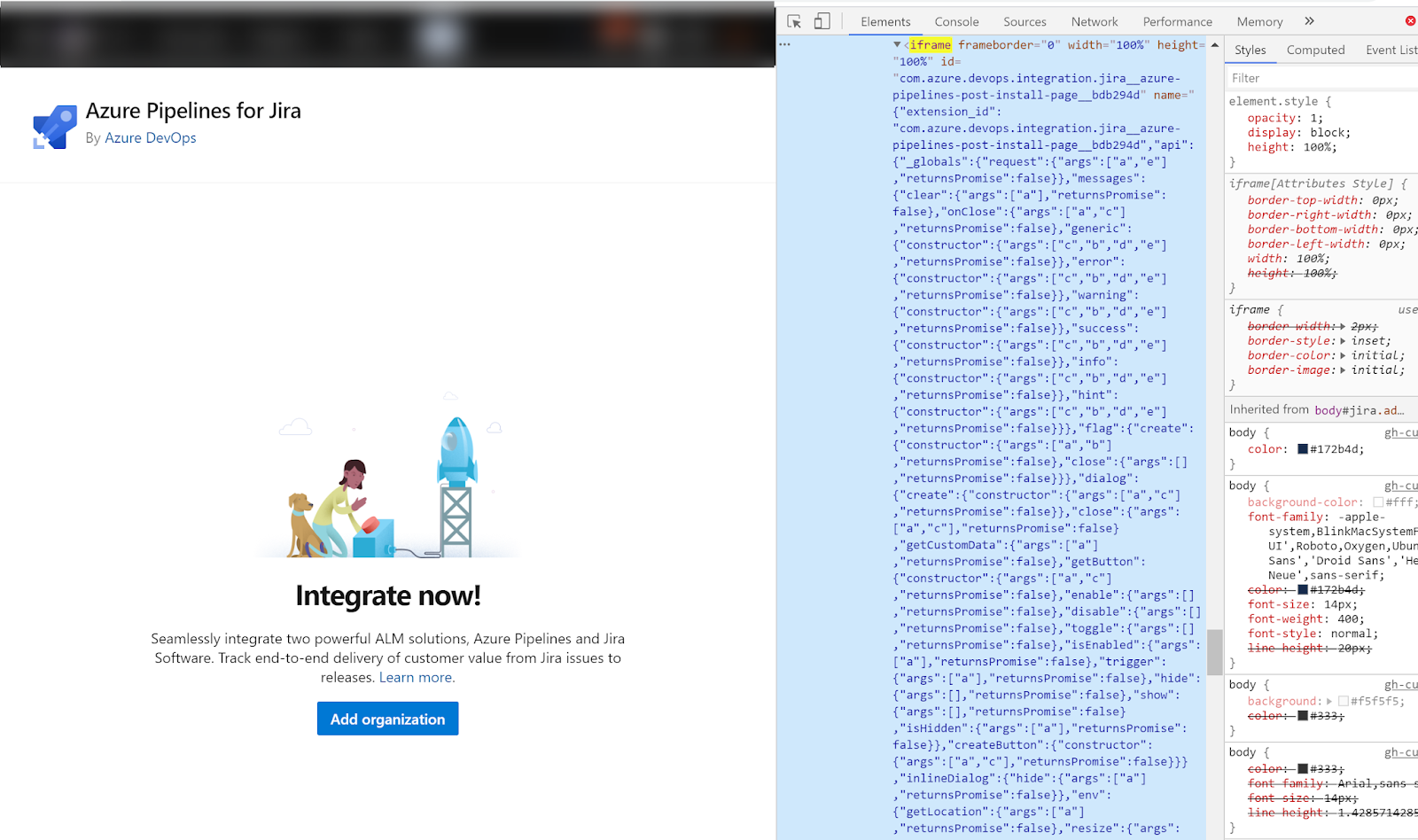1418x840 pixels.
Task: Click the Add organization button
Action: click(387, 719)
